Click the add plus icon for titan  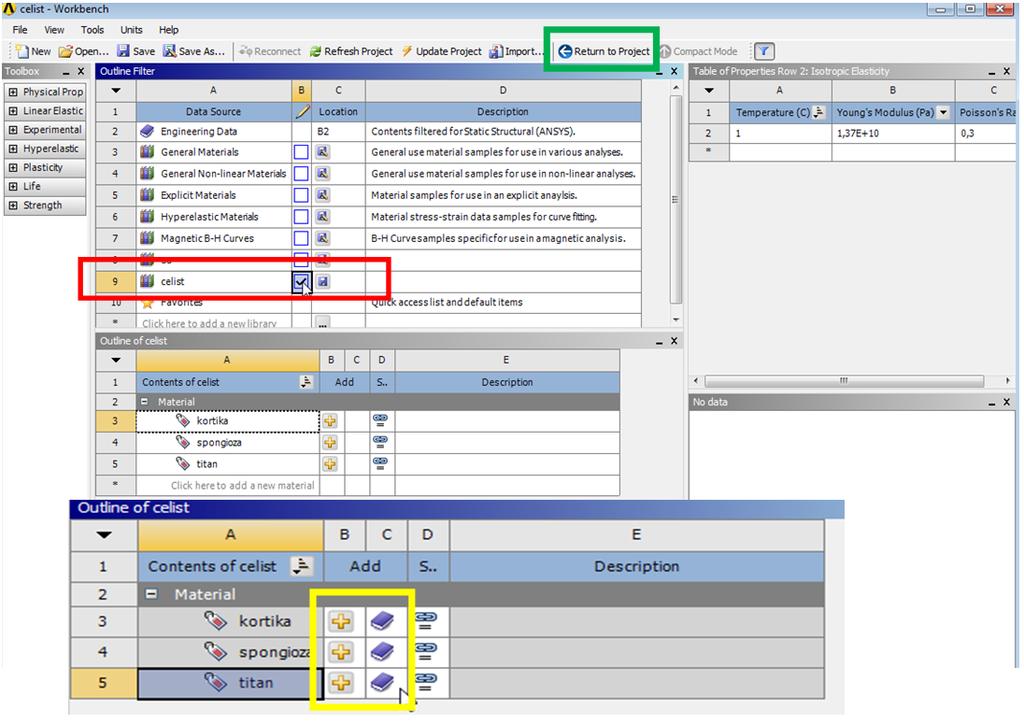(x=330, y=464)
